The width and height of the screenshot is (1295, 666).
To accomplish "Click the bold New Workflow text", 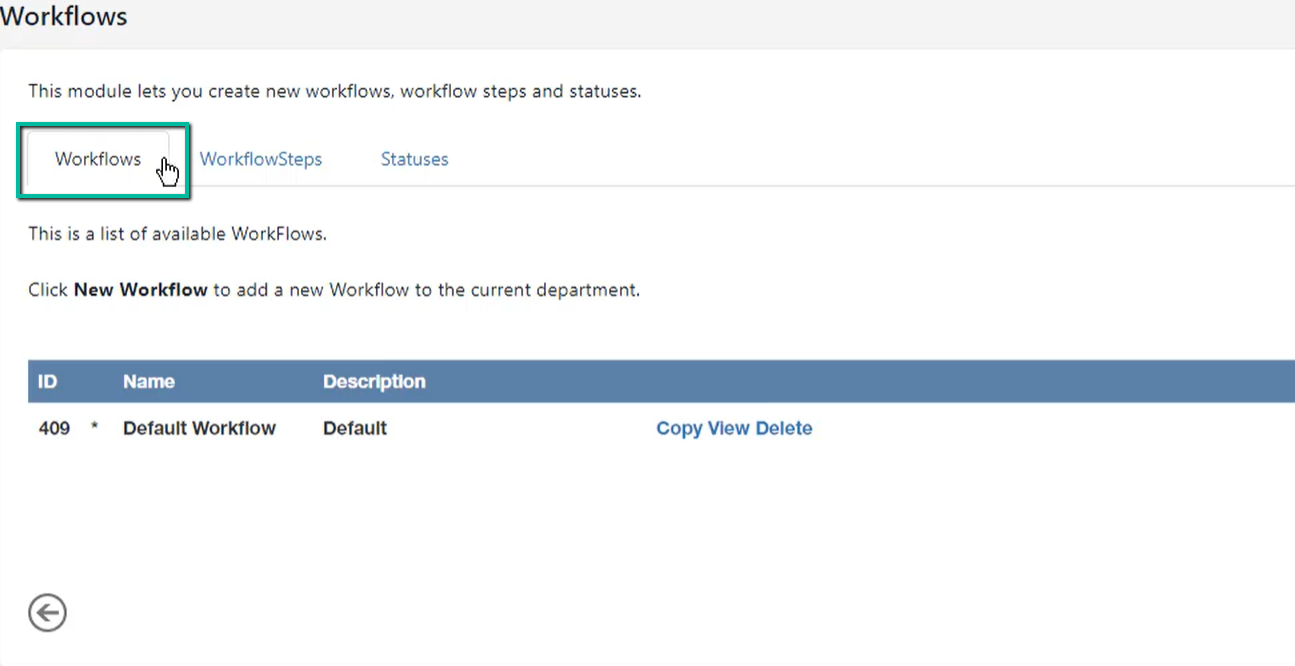I will 140,290.
